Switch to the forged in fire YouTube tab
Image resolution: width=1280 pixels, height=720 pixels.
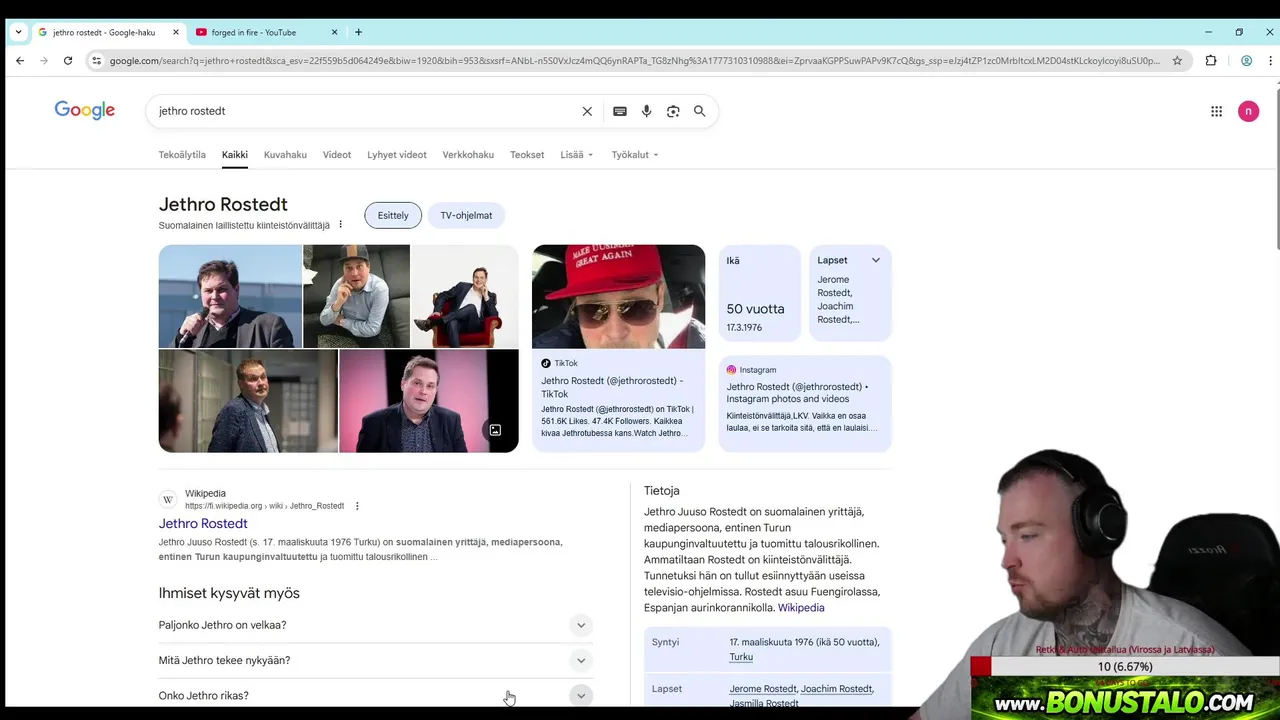[x=266, y=32]
